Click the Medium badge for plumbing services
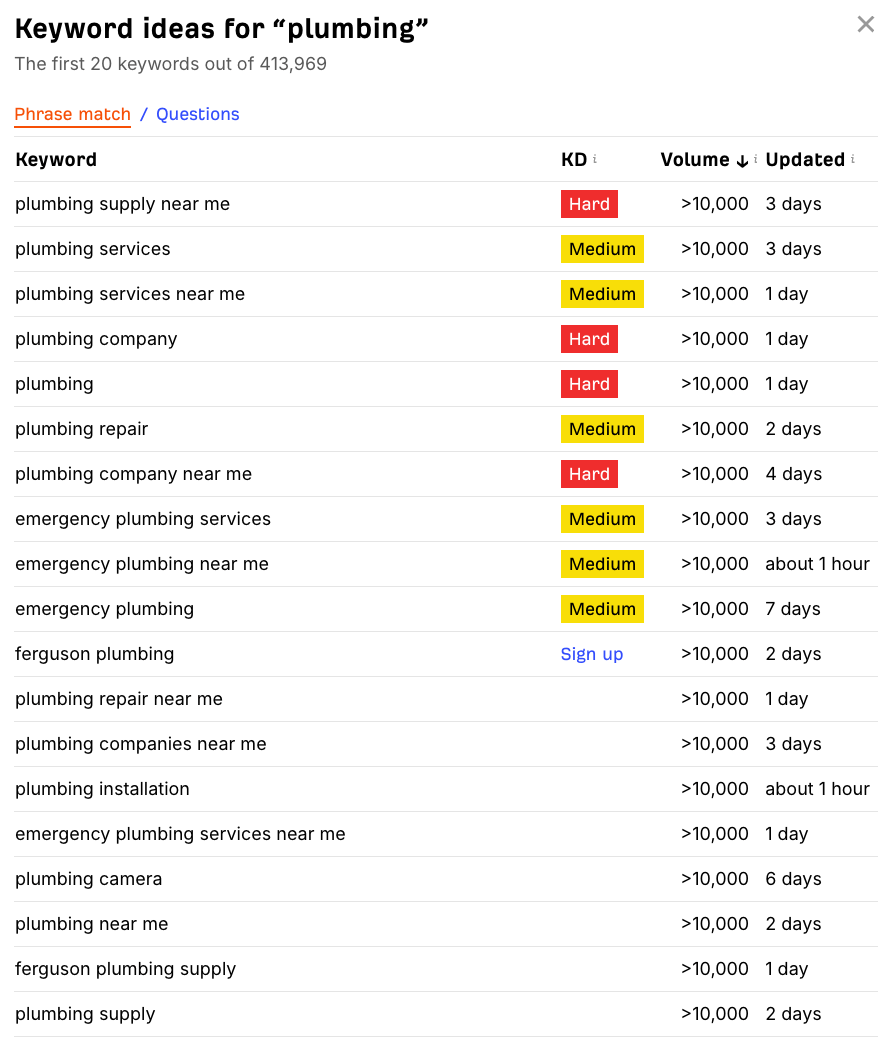 (602, 248)
